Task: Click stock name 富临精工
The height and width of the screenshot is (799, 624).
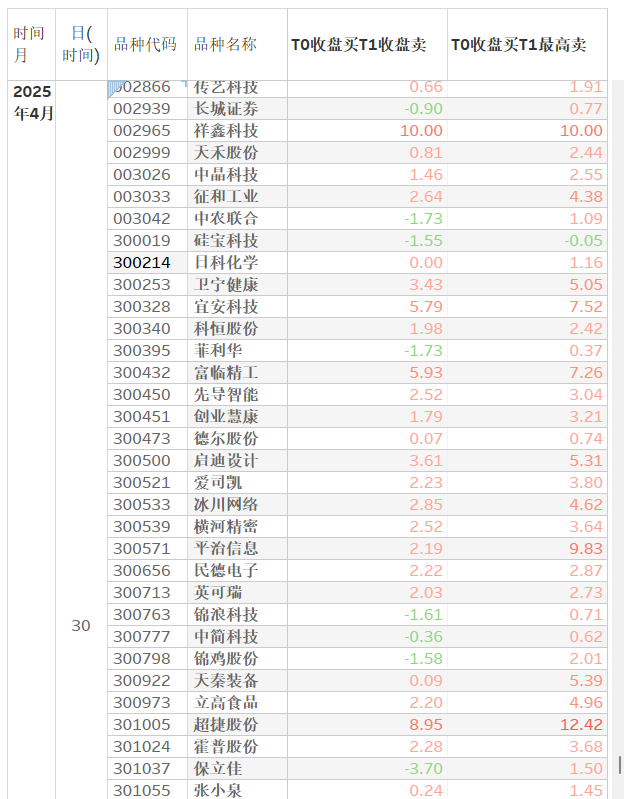Action: point(226,372)
